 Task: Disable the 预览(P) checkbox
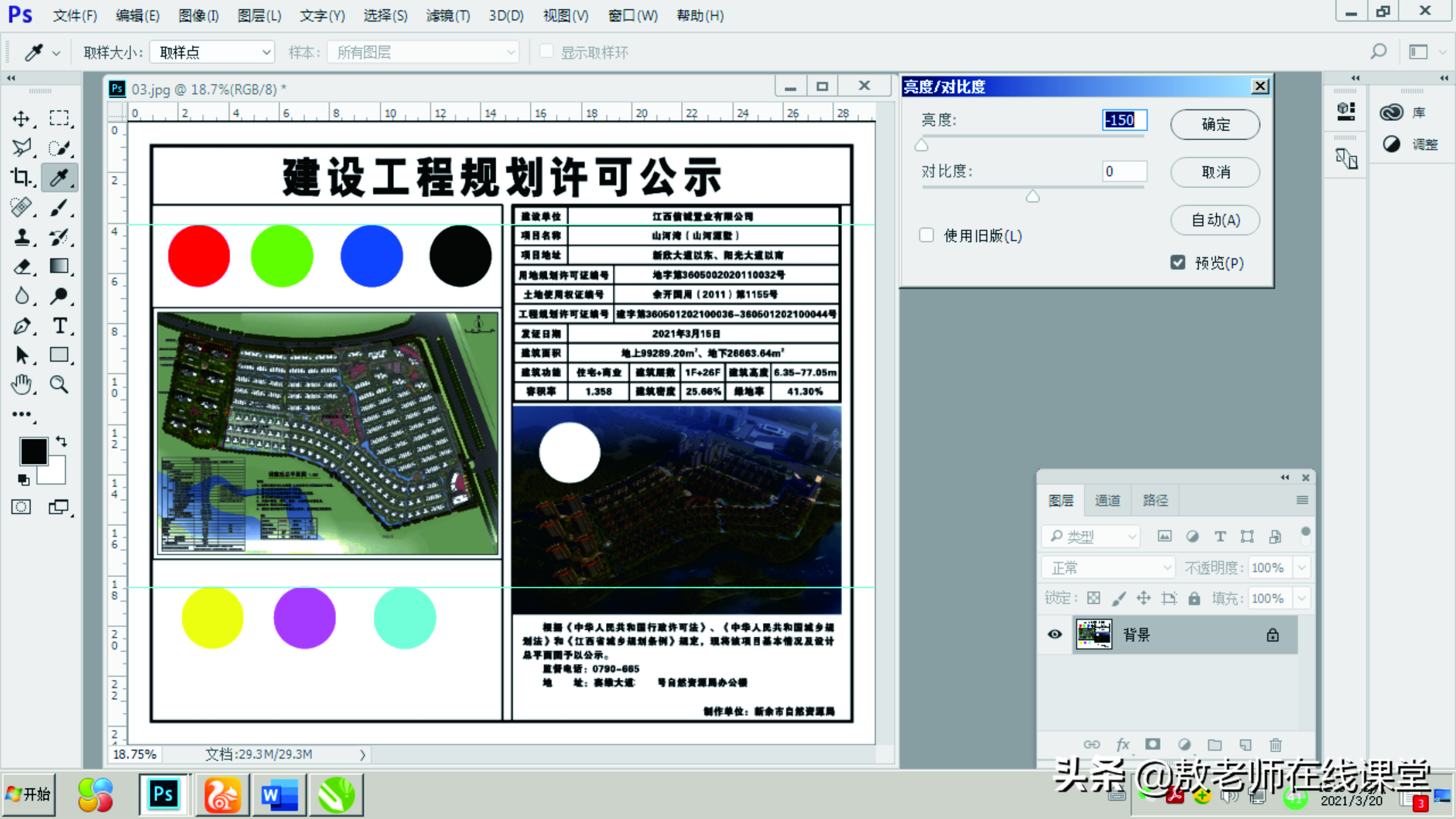point(1178,263)
